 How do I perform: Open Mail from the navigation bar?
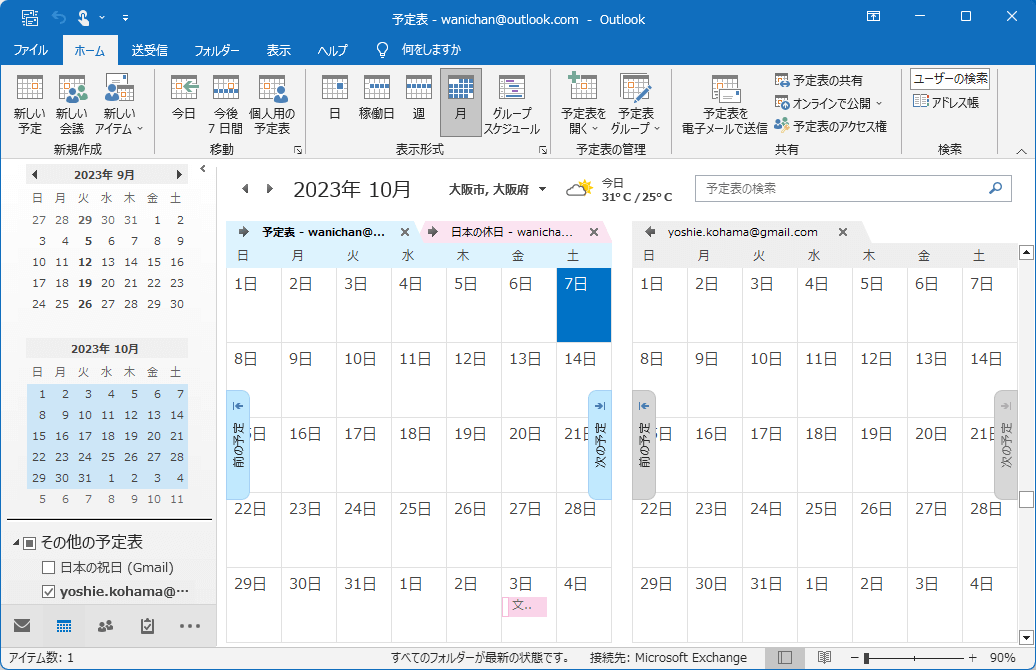coord(22,626)
